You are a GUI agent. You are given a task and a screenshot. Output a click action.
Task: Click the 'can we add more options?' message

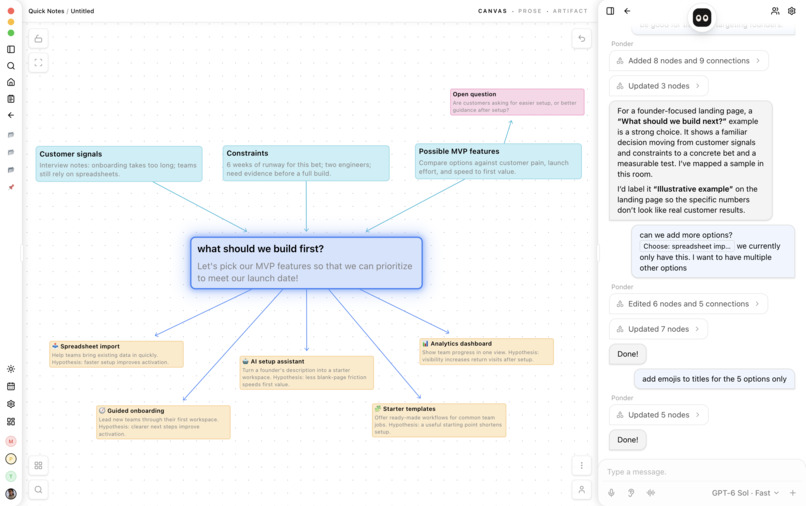(x=713, y=251)
